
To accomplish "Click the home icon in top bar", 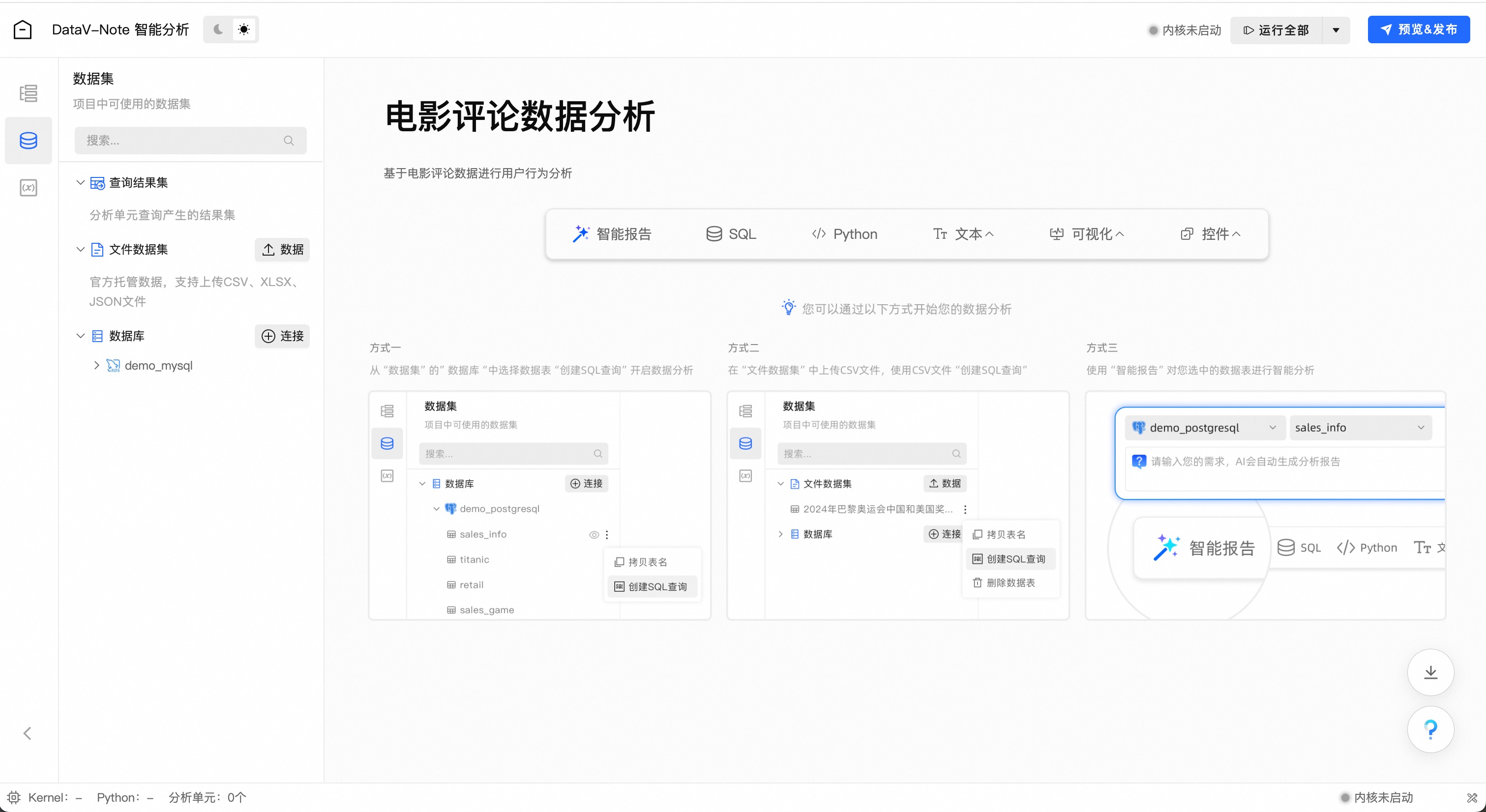I will click(x=23, y=29).
